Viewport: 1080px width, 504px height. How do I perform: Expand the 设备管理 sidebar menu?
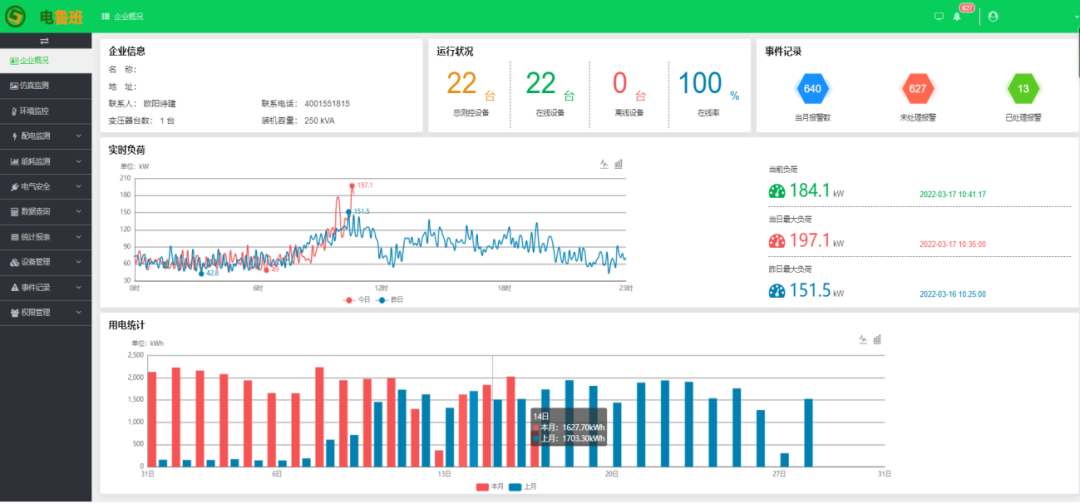point(44,262)
